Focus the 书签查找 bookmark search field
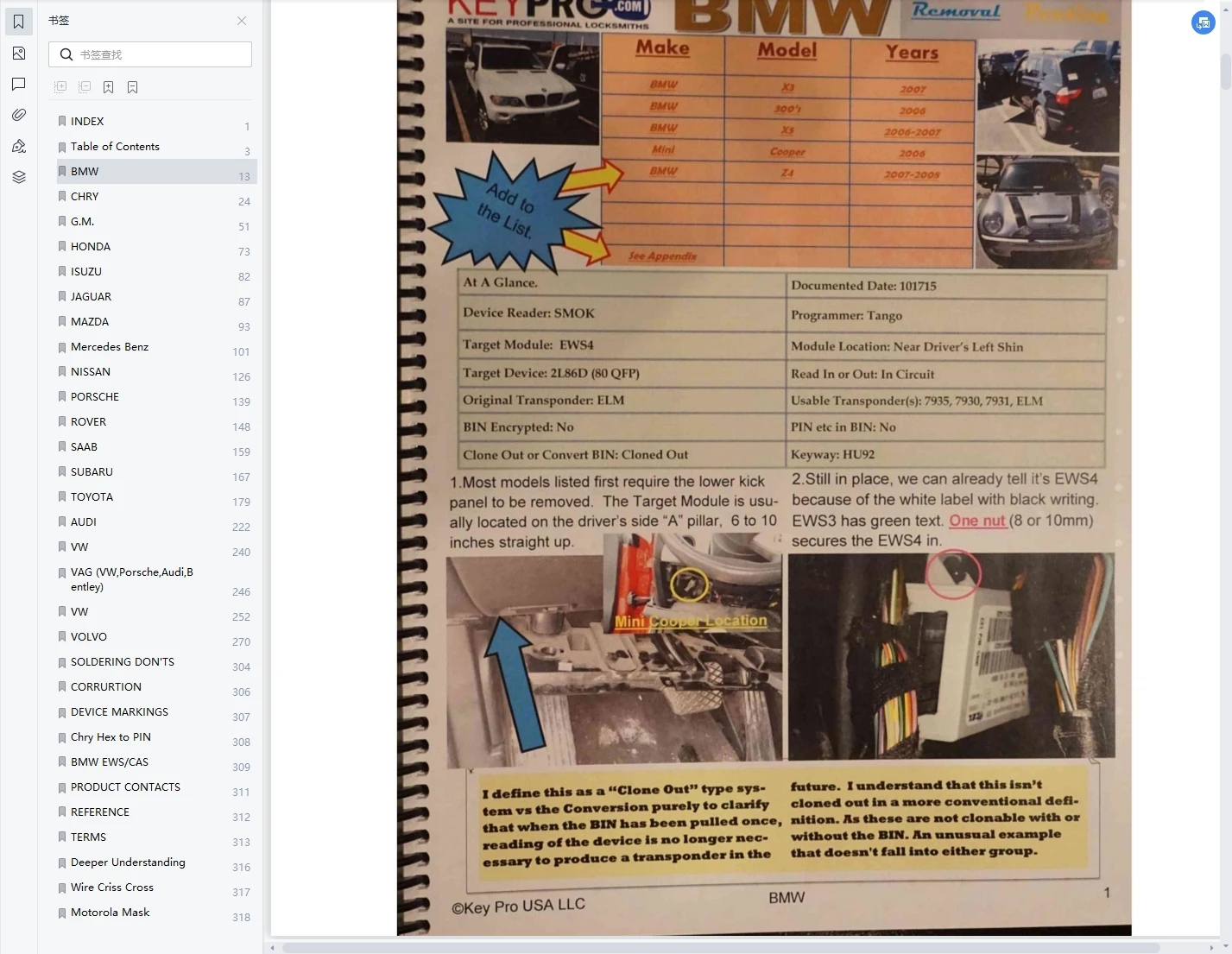Image resolution: width=1232 pixels, height=954 pixels. [150, 54]
